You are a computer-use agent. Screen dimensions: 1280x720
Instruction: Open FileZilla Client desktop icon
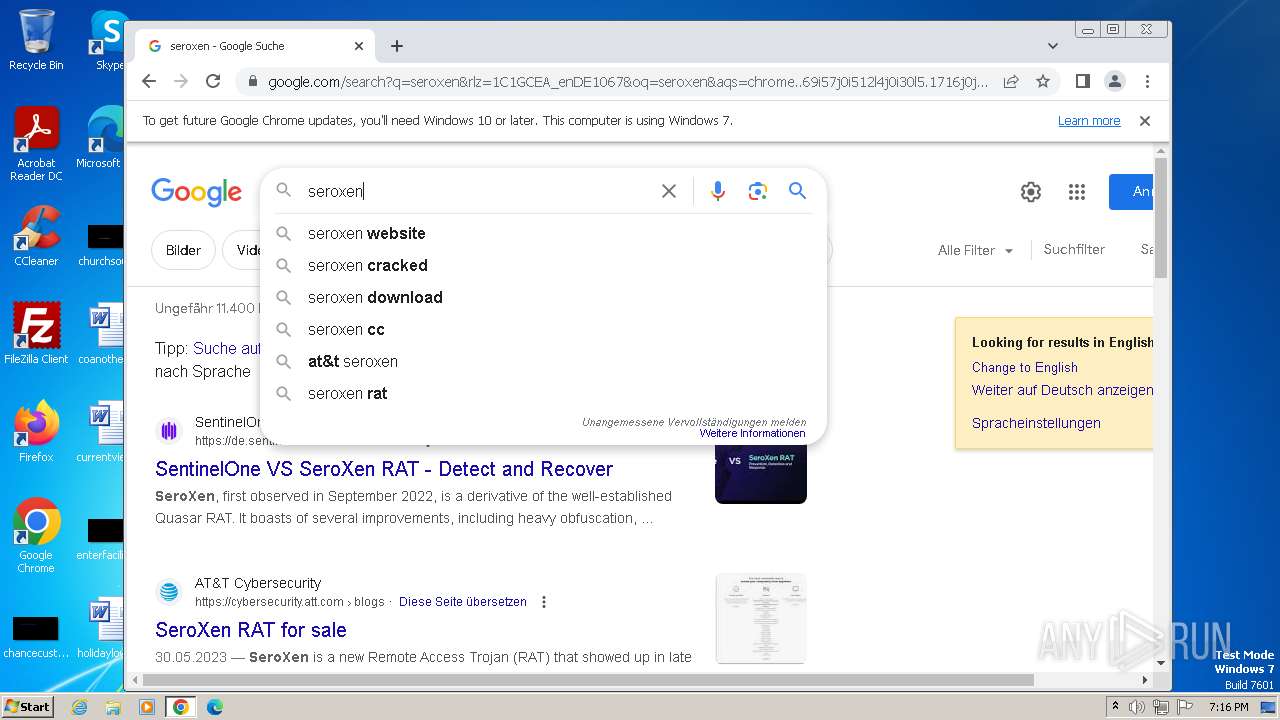(x=36, y=334)
